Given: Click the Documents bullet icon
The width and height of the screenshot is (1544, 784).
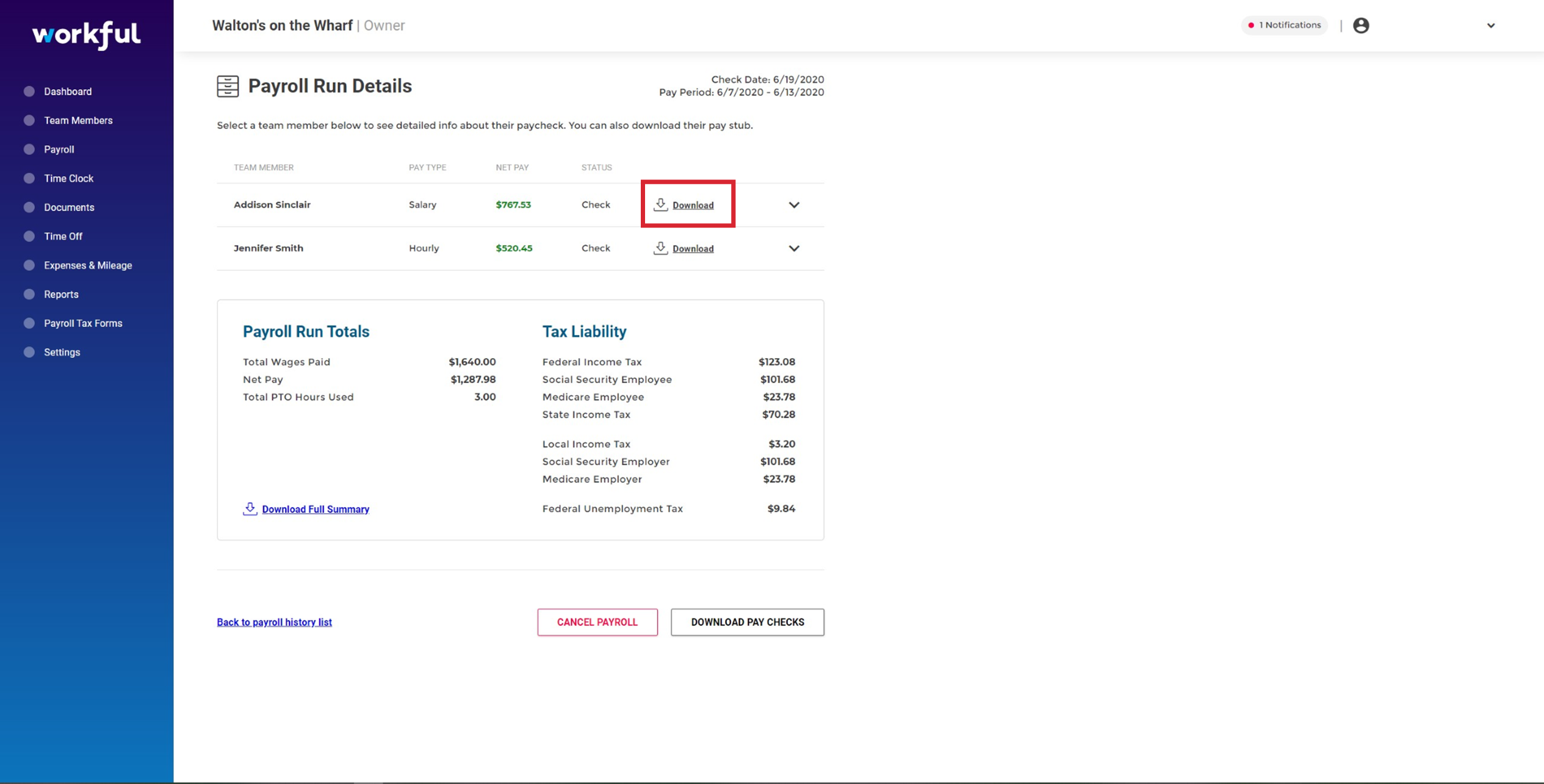Looking at the screenshot, I should click(x=29, y=207).
